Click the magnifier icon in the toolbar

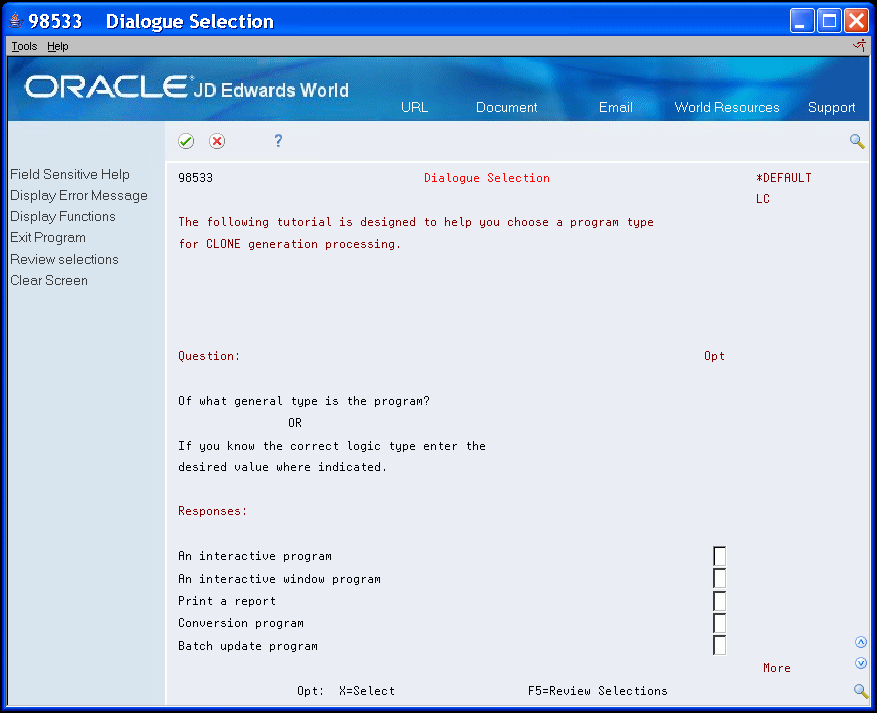coord(857,141)
